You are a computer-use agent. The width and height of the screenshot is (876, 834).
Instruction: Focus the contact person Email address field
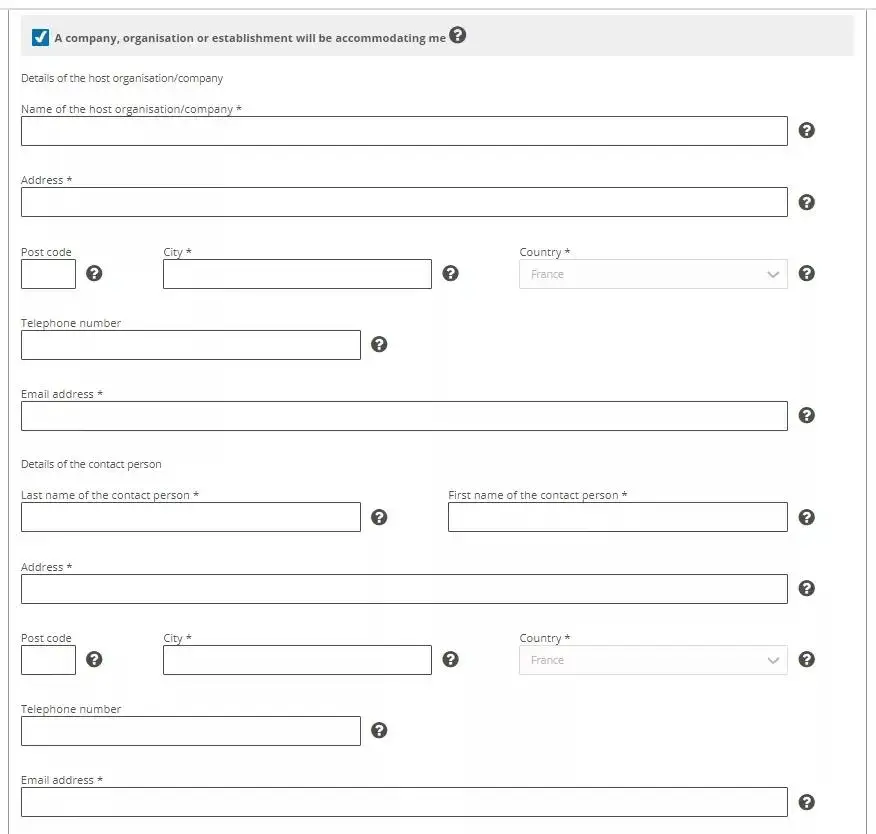click(404, 802)
